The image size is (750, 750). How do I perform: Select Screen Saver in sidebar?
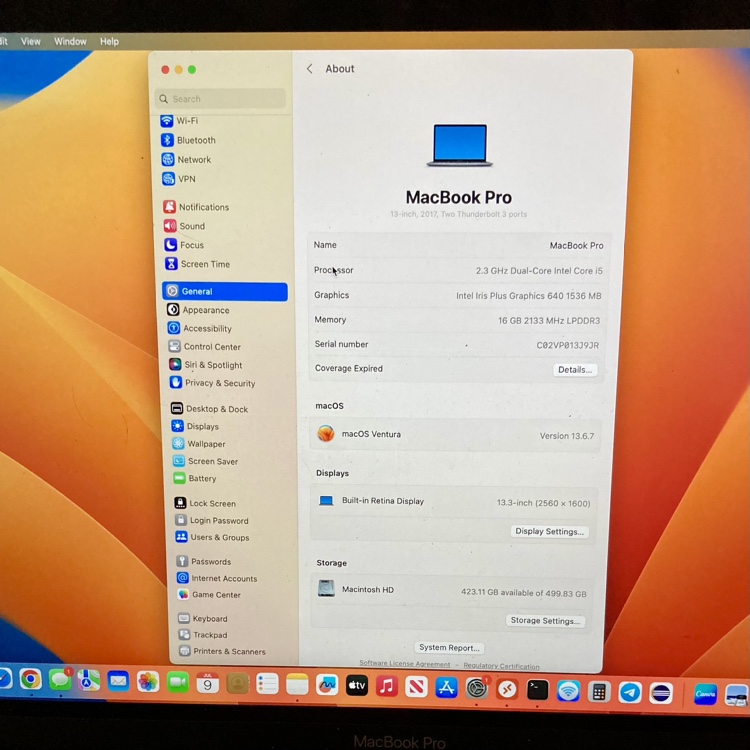tap(206, 461)
